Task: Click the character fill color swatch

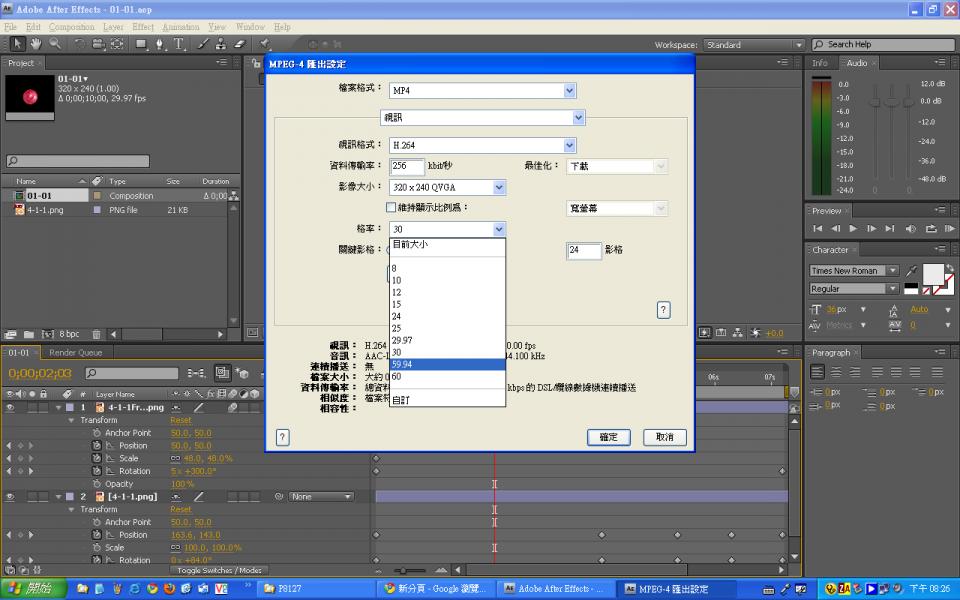Action: (x=932, y=274)
